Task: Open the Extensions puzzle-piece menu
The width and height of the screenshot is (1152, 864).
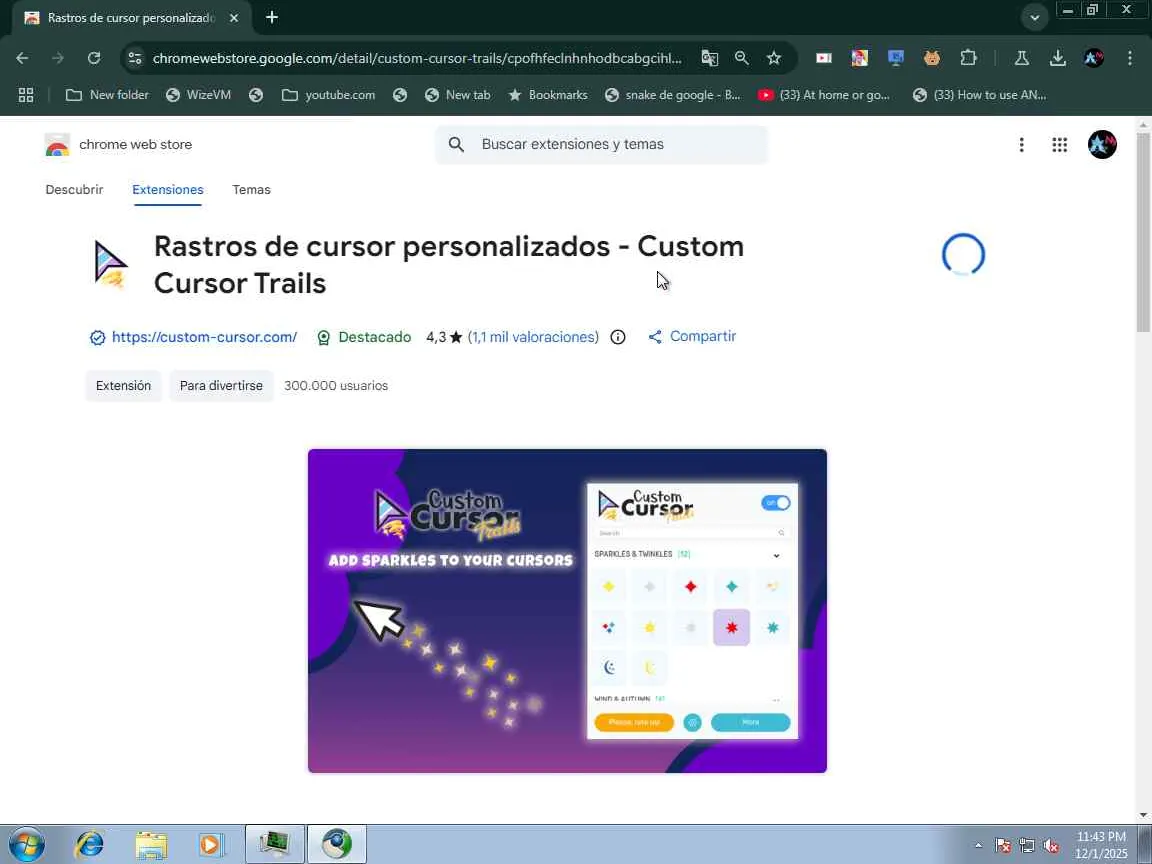Action: [968, 58]
